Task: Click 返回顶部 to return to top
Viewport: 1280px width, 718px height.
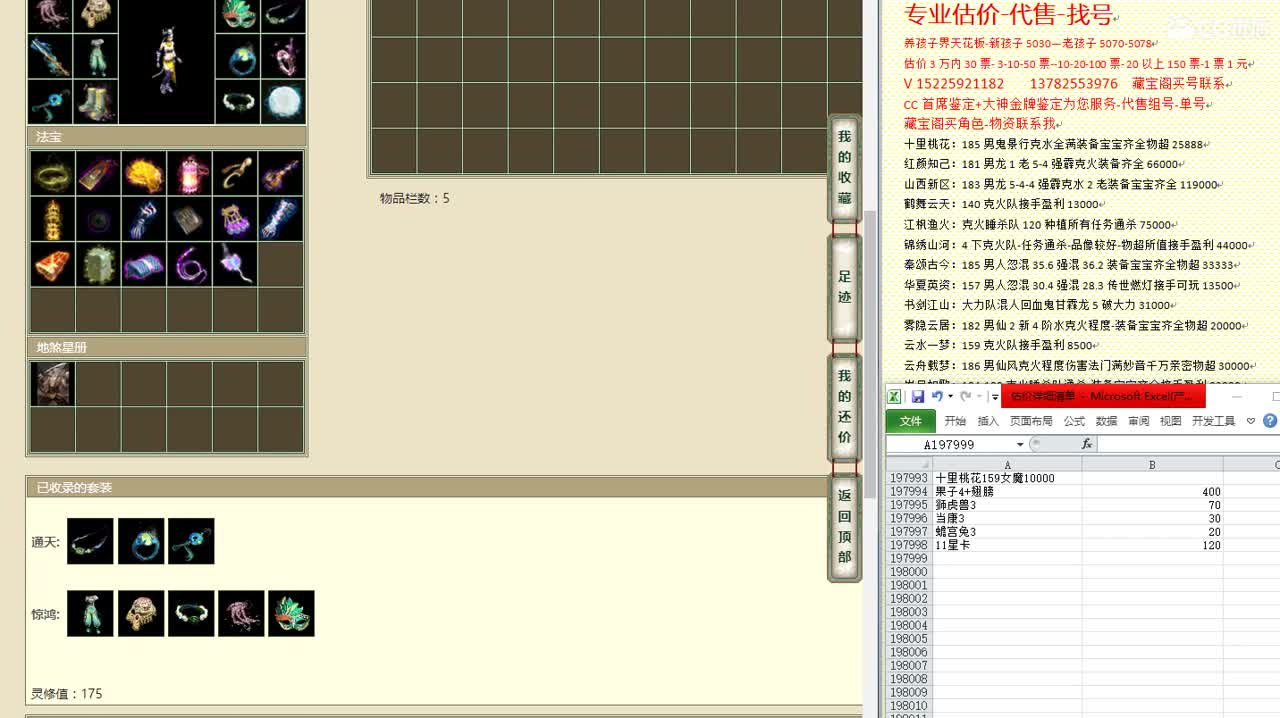Action: [845, 526]
